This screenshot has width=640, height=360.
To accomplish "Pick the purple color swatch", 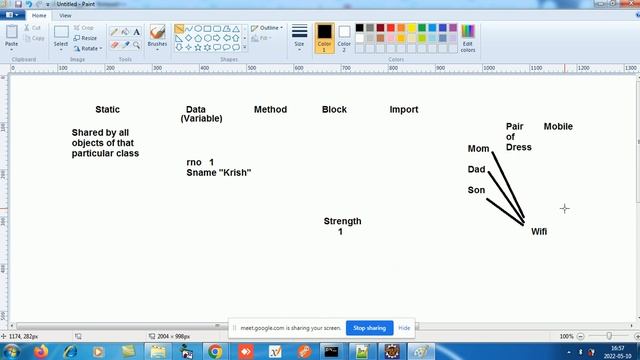I will point(453,28).
